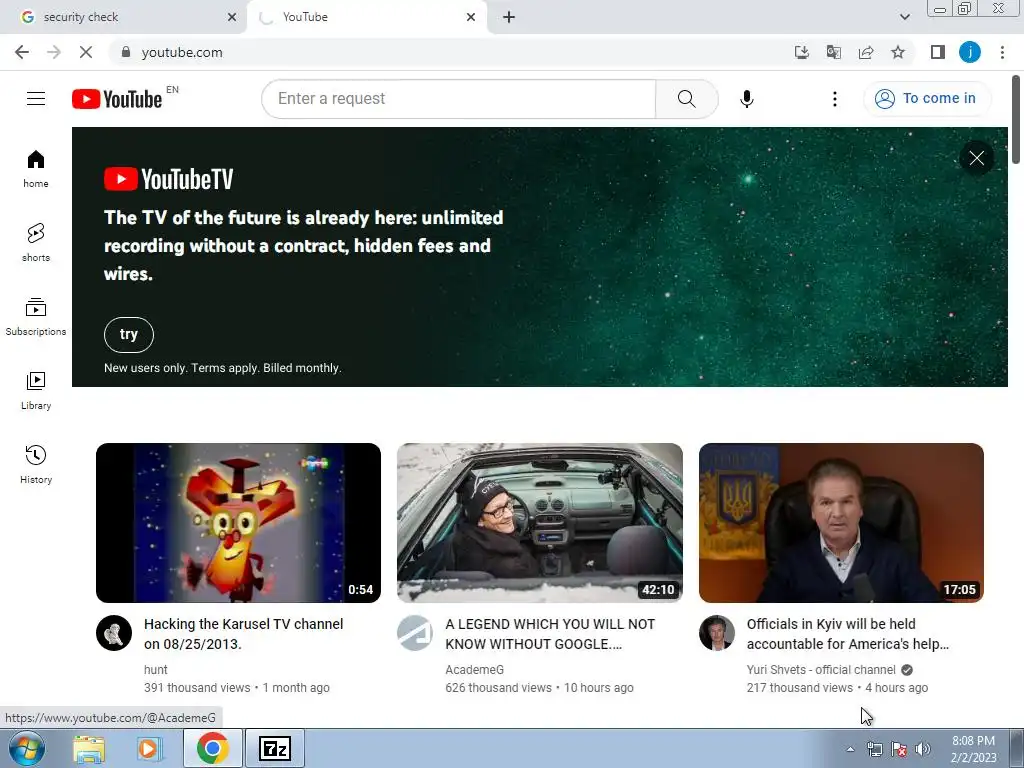Open Subscriptions in sidebar
The image size is (1024, 768).
(36, 317)
